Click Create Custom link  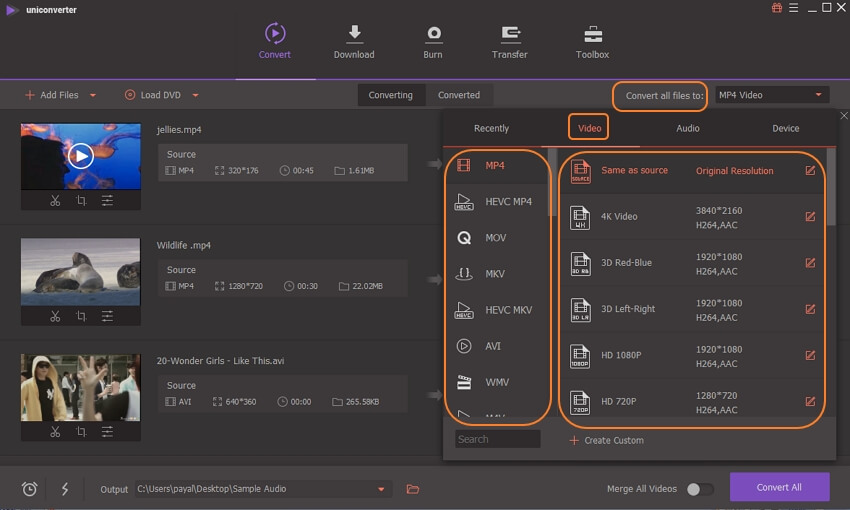(x=607, y=440)
